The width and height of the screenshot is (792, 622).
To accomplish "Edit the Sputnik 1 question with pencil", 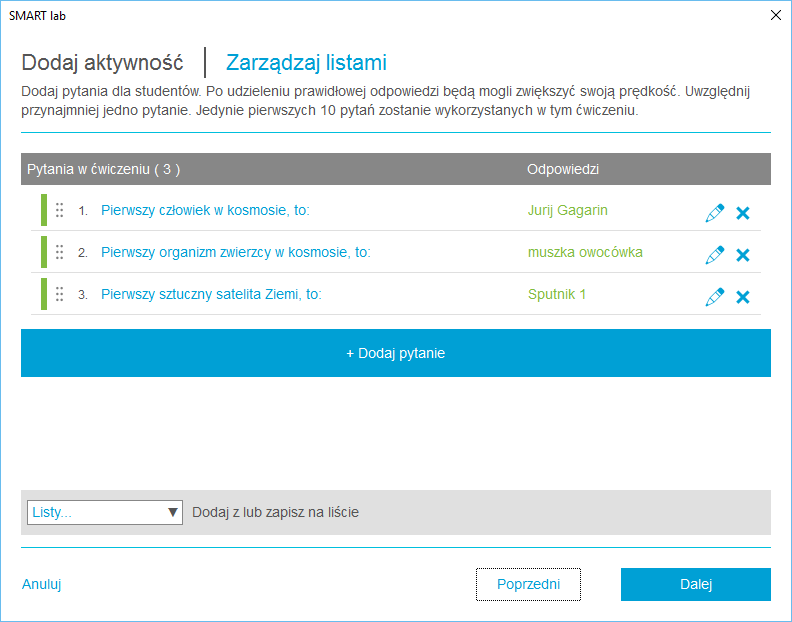I will (715, 297).
